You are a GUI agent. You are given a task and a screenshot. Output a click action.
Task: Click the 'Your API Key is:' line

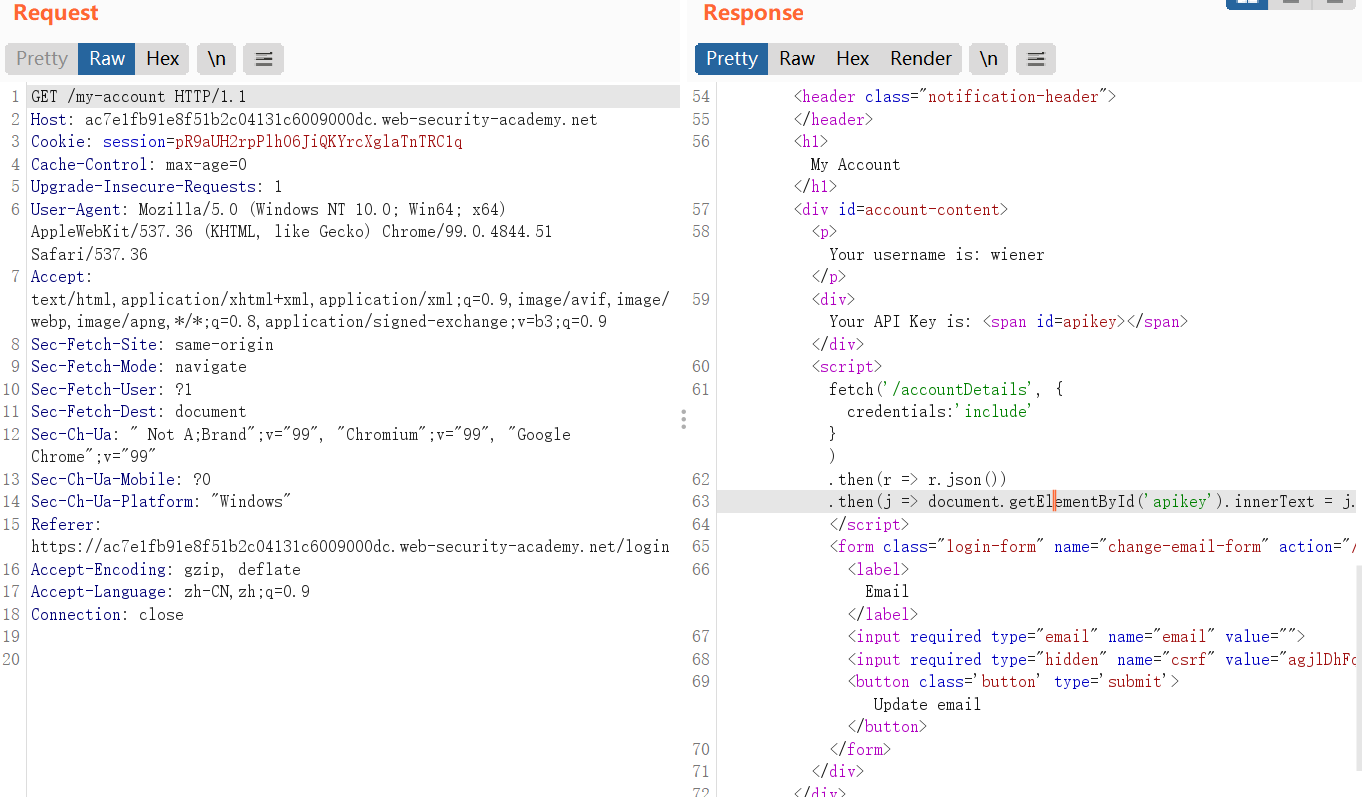click(1008, 322)
